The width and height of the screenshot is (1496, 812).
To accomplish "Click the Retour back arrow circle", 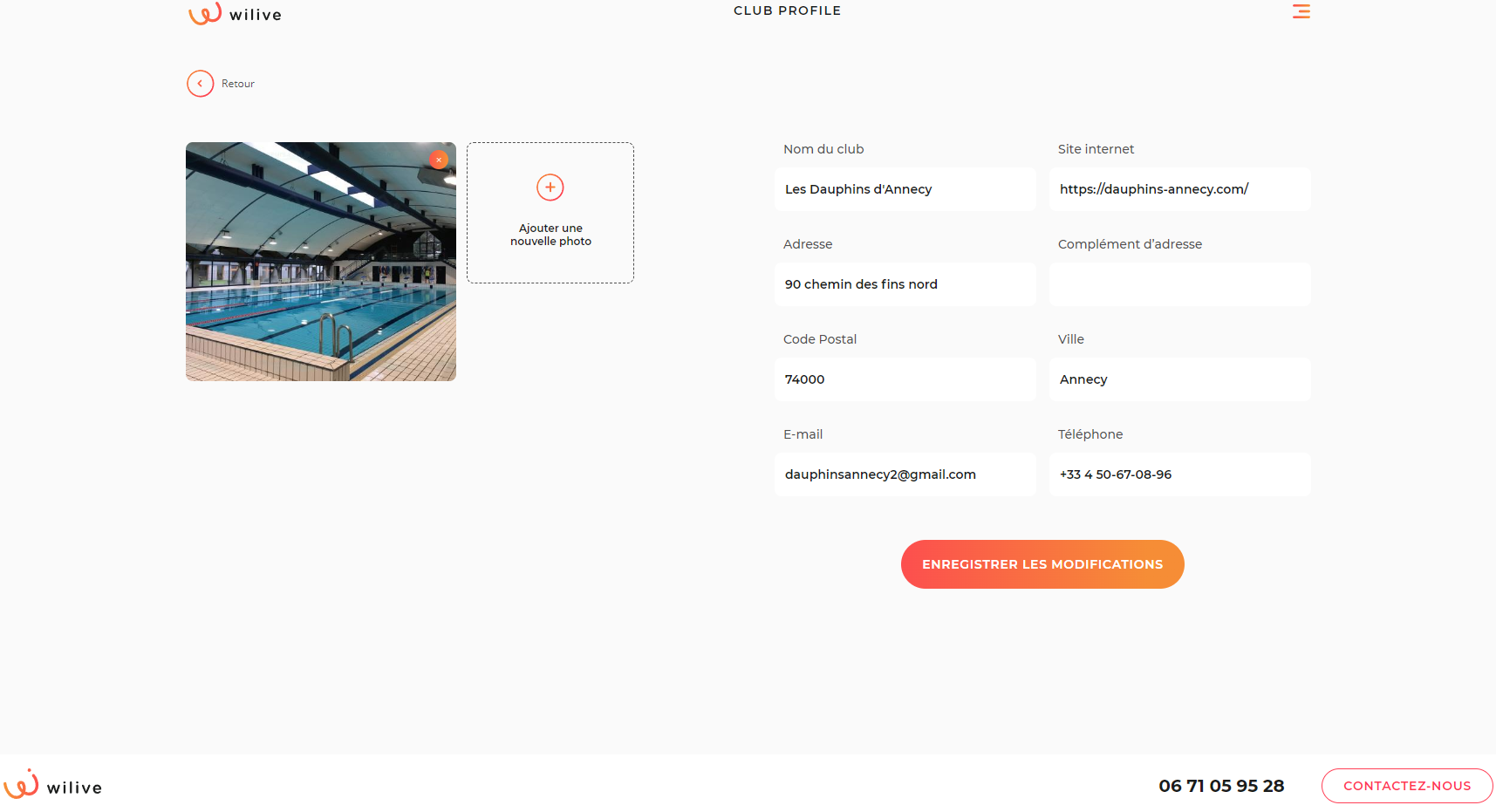I will pos(200,84).
